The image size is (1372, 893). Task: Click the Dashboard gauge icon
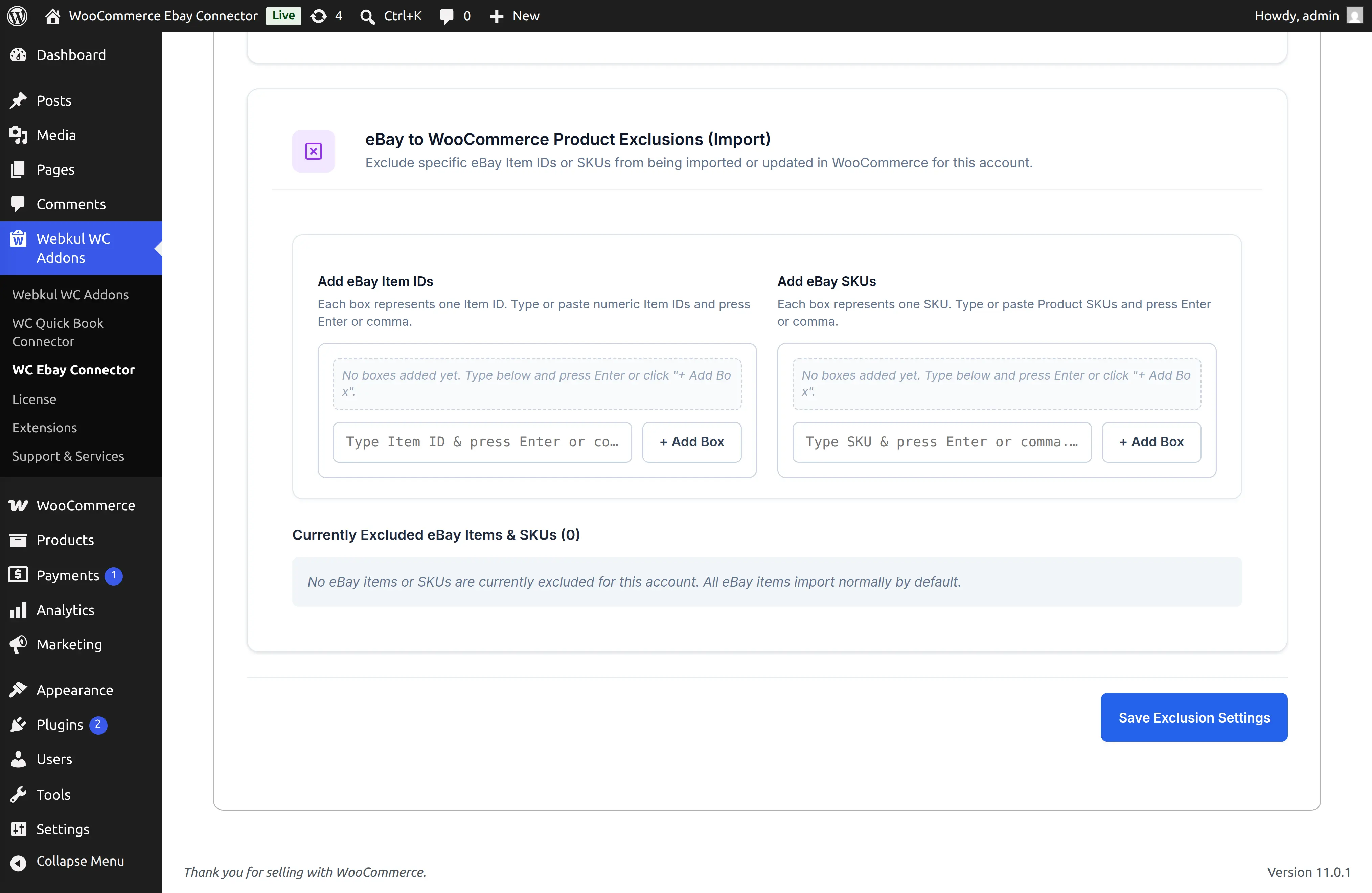[x=19, y=55]
